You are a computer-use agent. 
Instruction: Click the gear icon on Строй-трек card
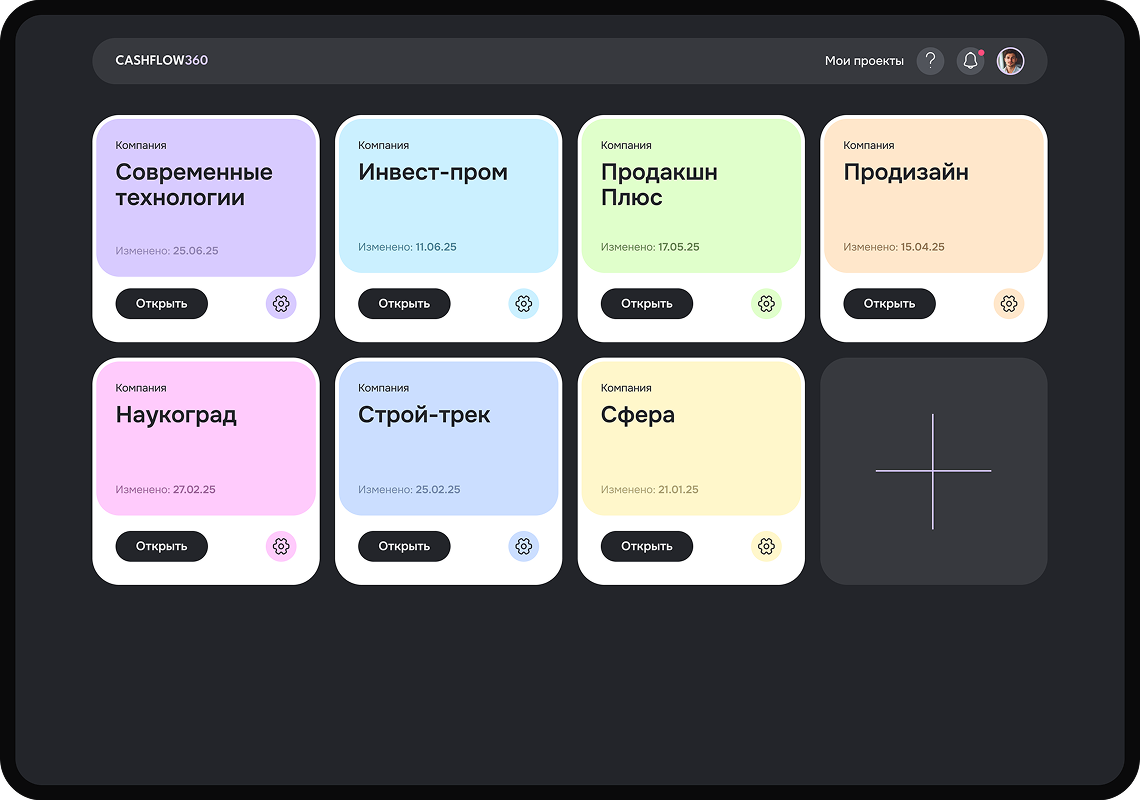(524, 546)
